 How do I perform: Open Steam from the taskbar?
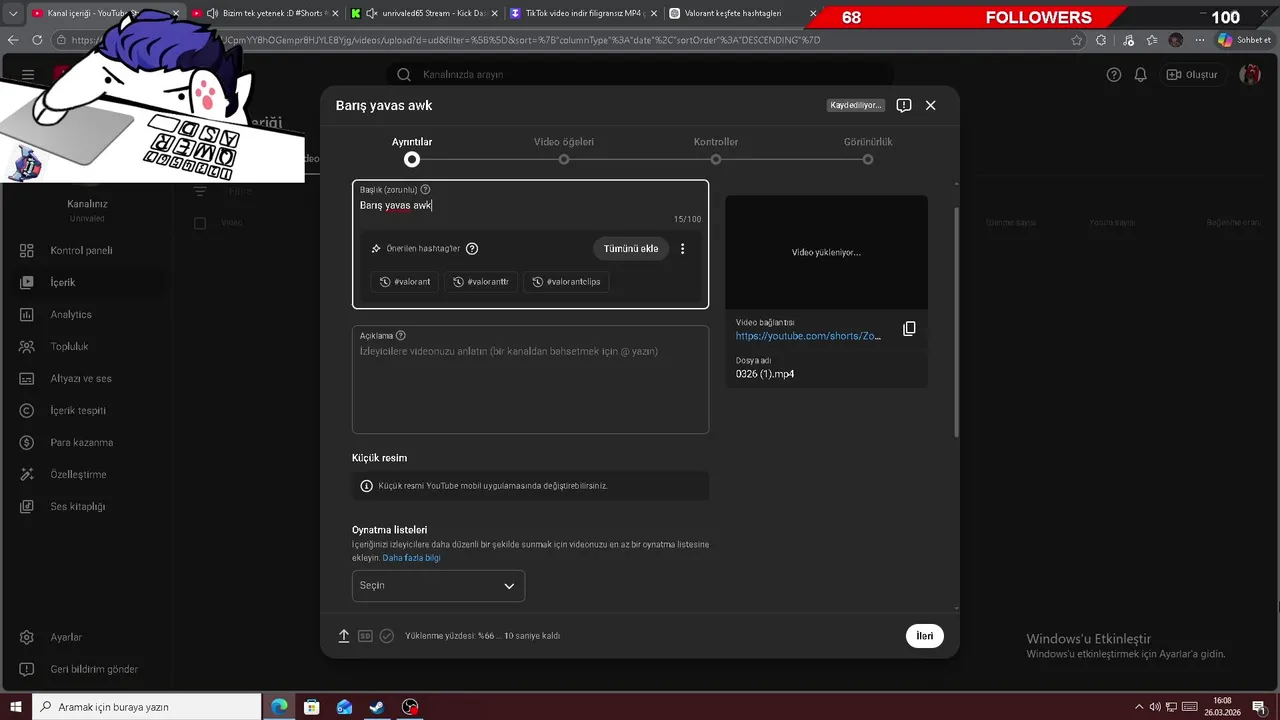(x=377, y=707)
